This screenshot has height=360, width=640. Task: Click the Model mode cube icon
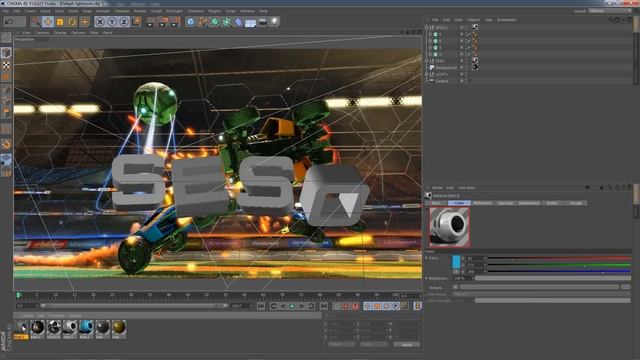click(6, 52)
